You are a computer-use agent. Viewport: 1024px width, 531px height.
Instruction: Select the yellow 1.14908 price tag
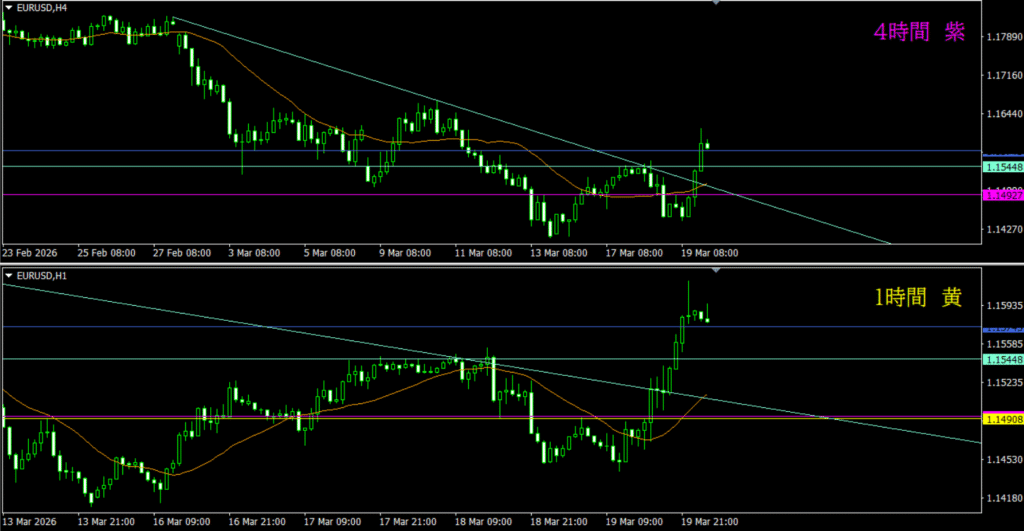[x=1003, y=418]
